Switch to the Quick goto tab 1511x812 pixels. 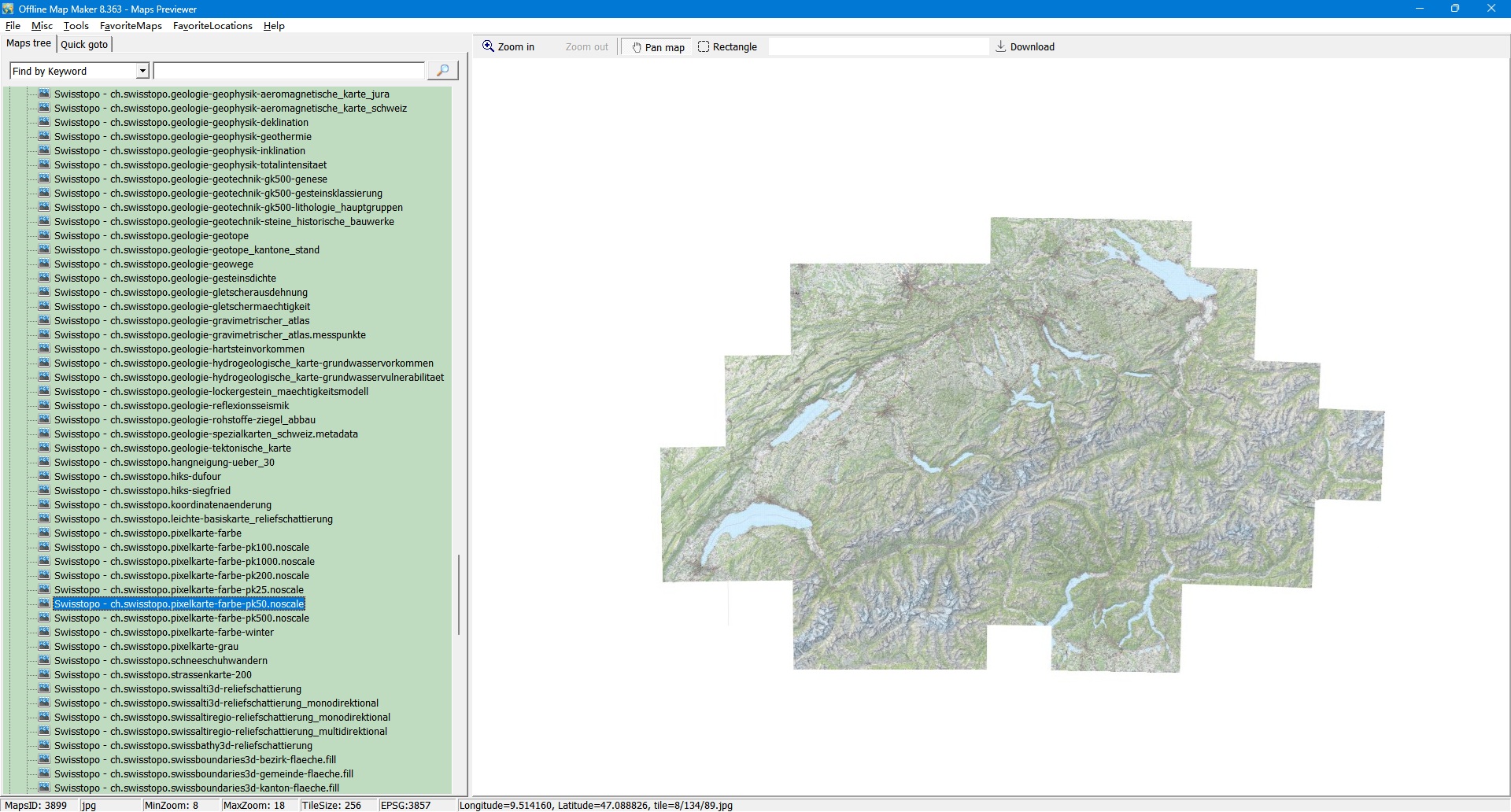click(84, 44)
